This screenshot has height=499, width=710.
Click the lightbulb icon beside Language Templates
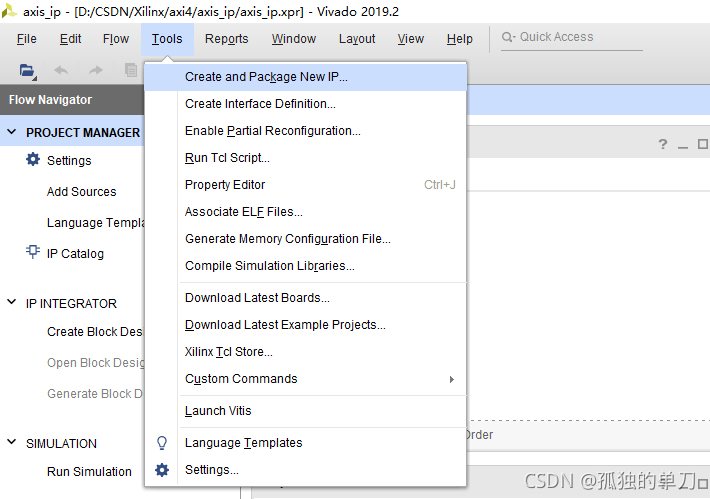point(162,442)
